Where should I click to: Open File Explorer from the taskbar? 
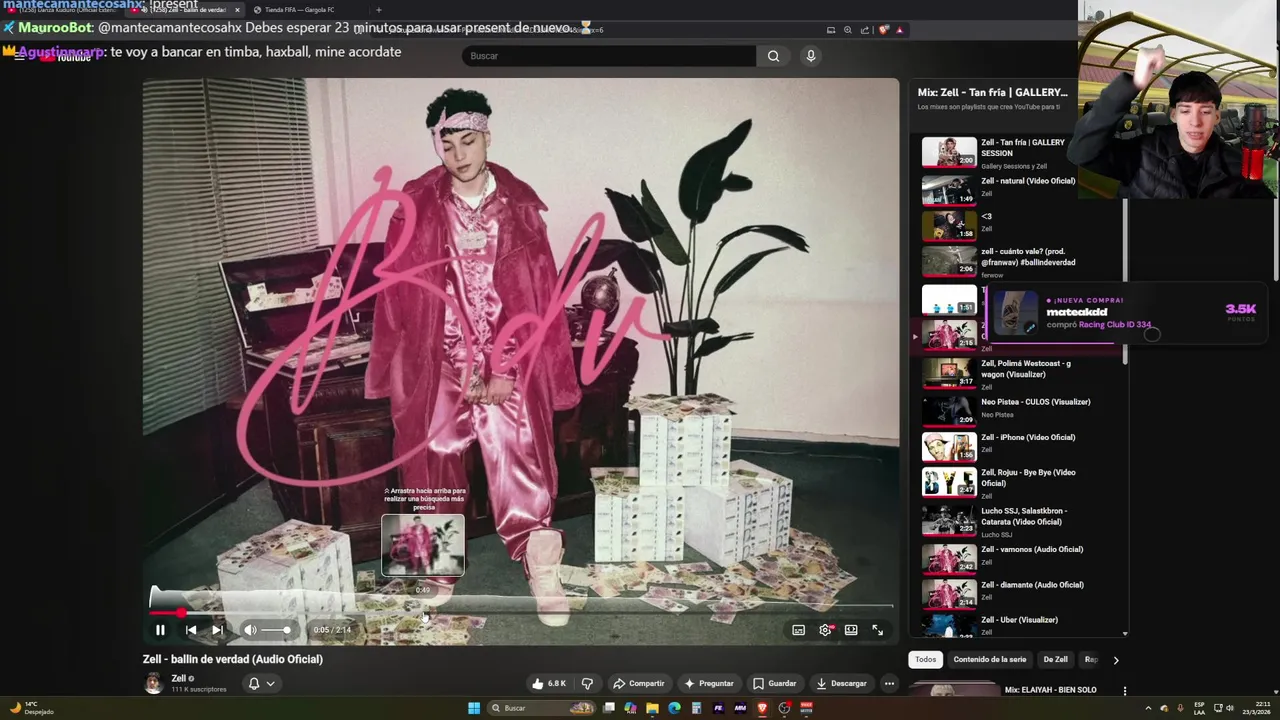pyautogui.click(x=652, y=708)
